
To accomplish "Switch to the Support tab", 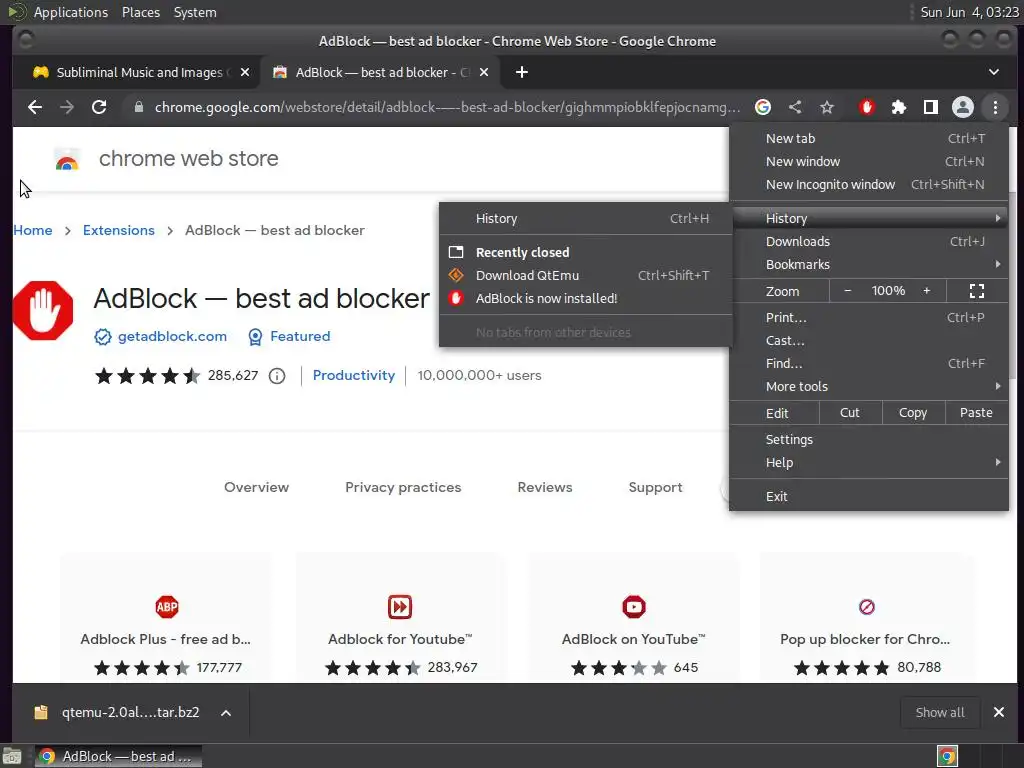I will 655,487.
